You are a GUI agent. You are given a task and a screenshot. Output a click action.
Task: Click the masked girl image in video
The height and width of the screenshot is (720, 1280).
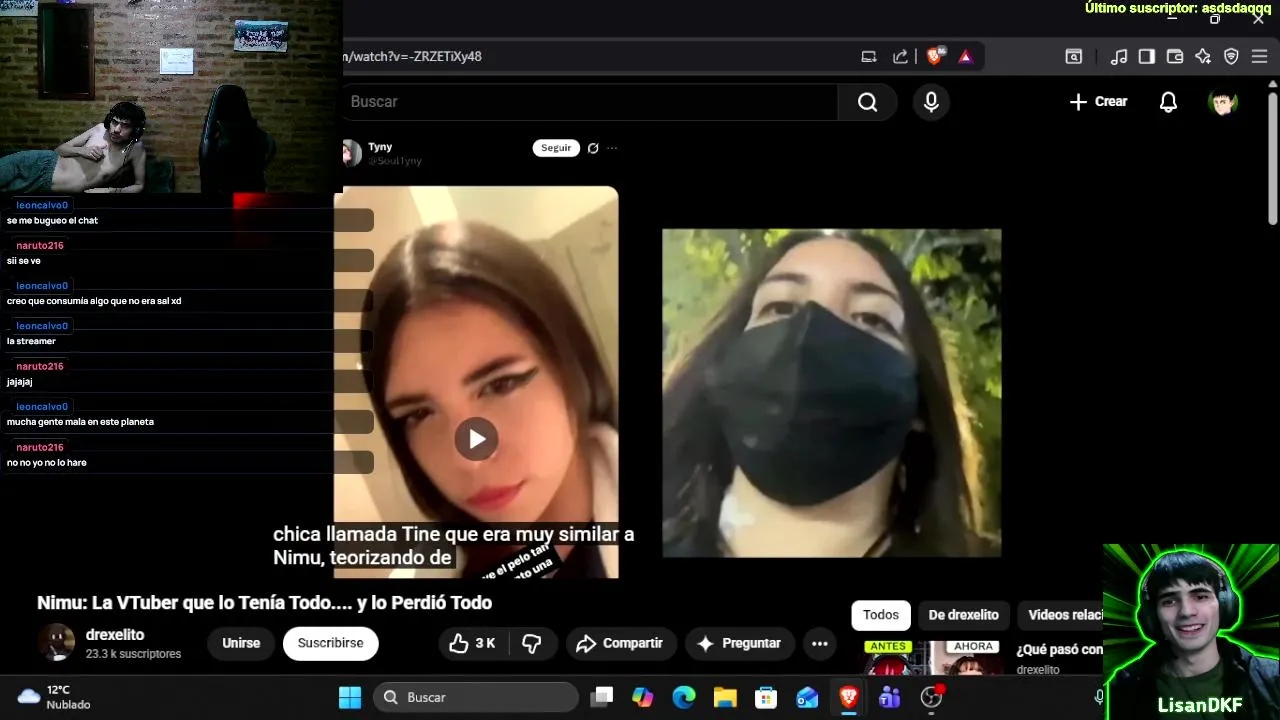click(x=831, y=393)
